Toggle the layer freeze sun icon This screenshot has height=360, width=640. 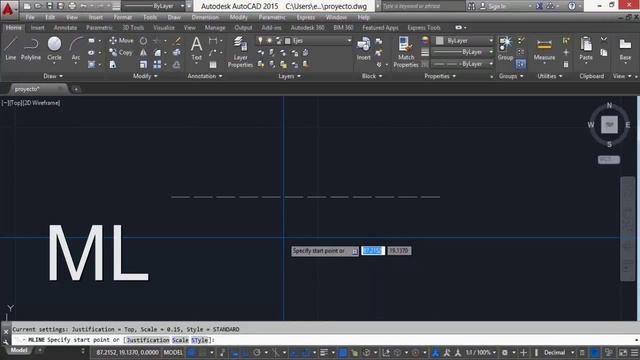click(269, 40)
